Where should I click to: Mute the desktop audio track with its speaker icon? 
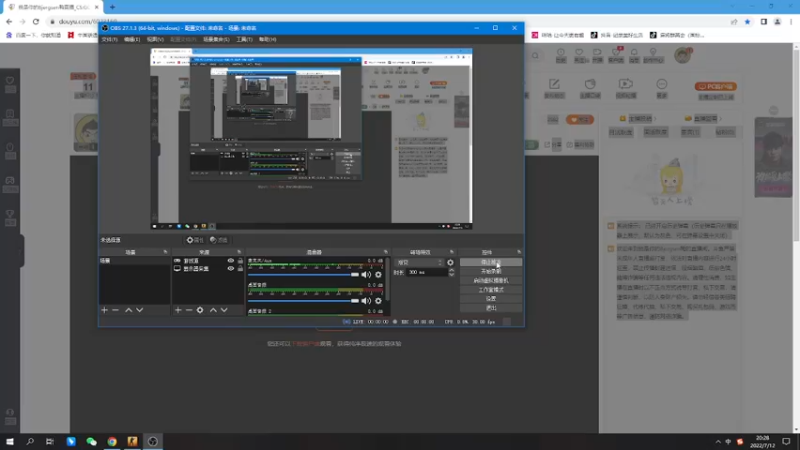(x=366, y=301)
